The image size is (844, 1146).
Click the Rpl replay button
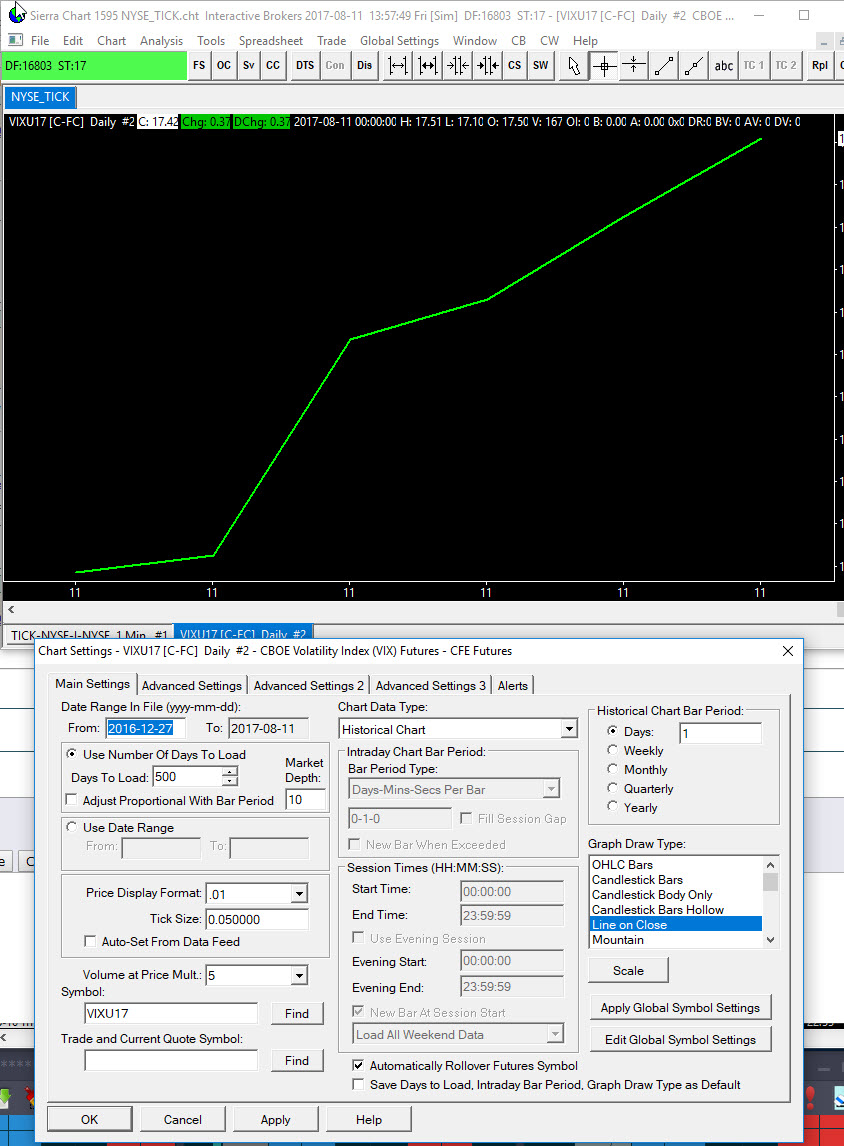[x=820, y=66]
